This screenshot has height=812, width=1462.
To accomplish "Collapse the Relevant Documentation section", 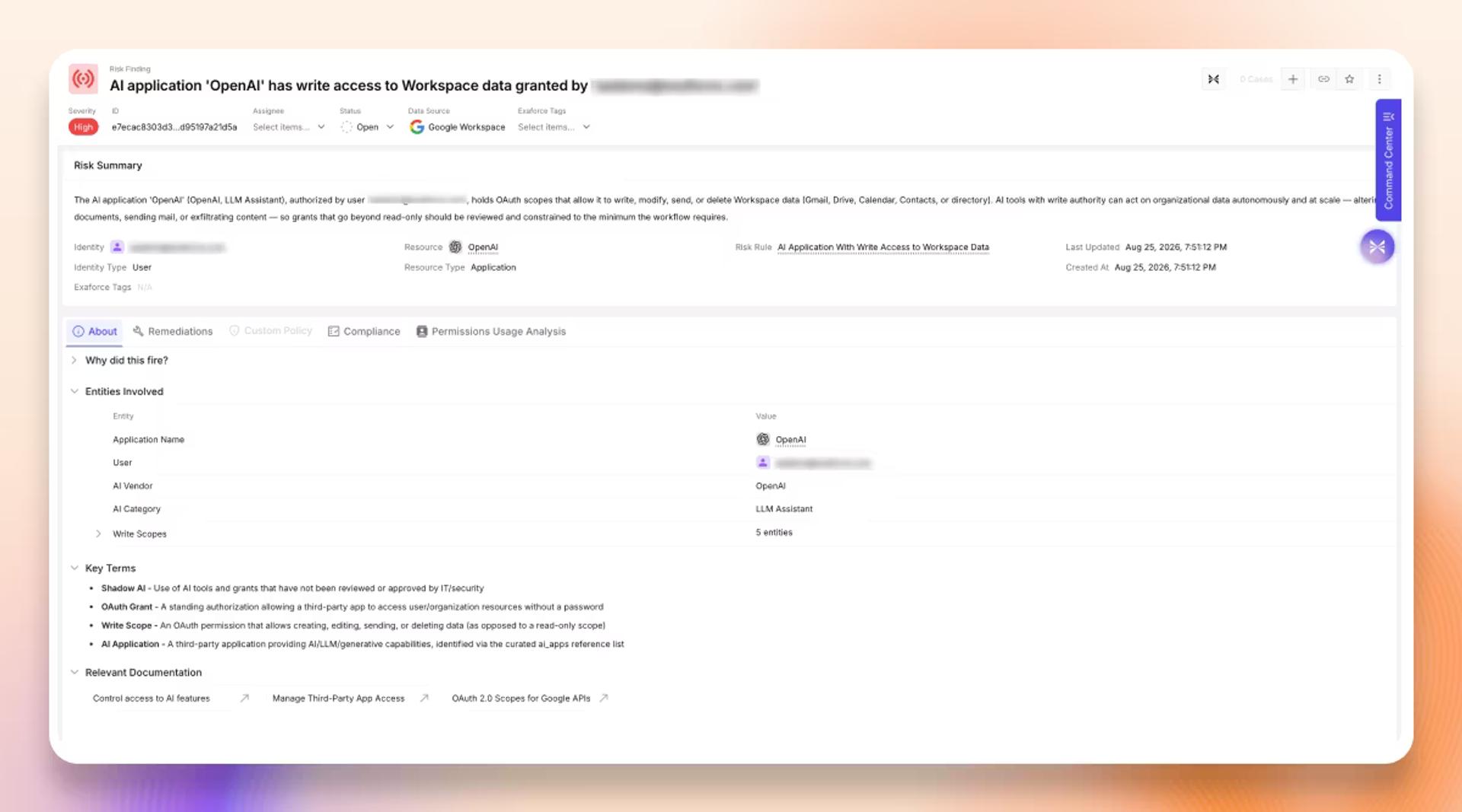I will (74, 672).
